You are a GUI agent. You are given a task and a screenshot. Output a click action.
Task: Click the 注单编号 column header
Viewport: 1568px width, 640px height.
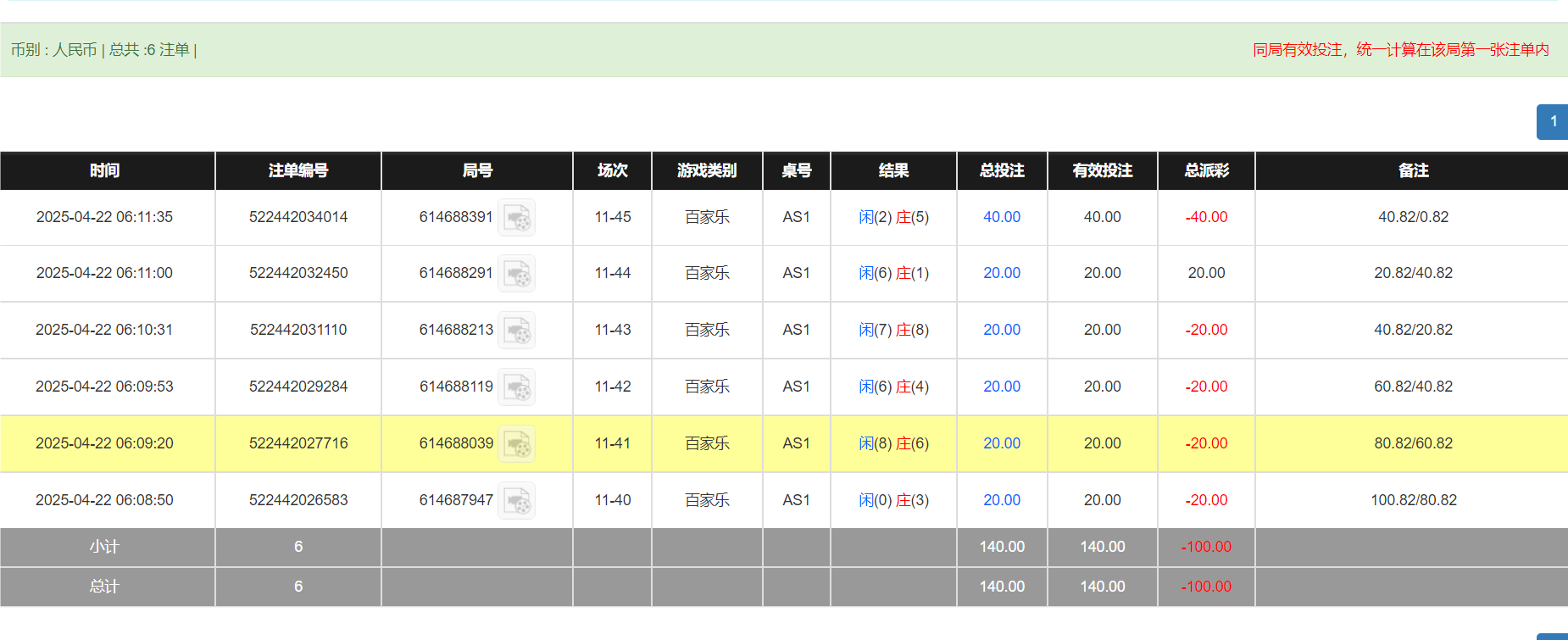pyautogui.click(x=298, y=170)
